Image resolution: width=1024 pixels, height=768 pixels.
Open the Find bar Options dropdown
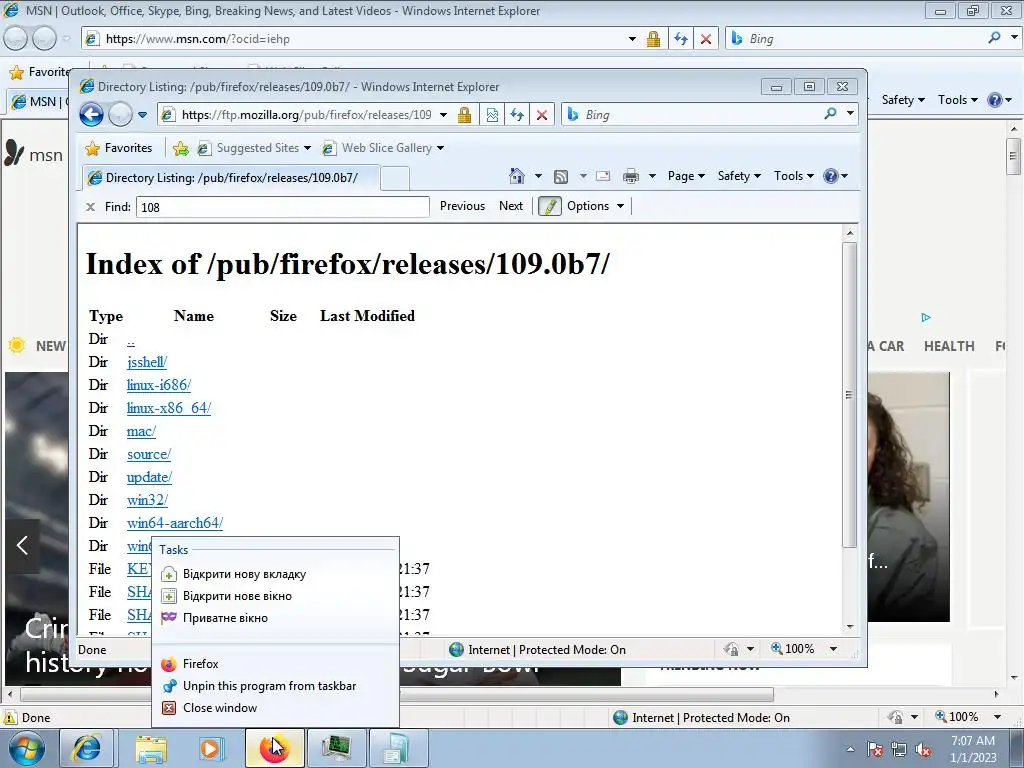point(596,206)
